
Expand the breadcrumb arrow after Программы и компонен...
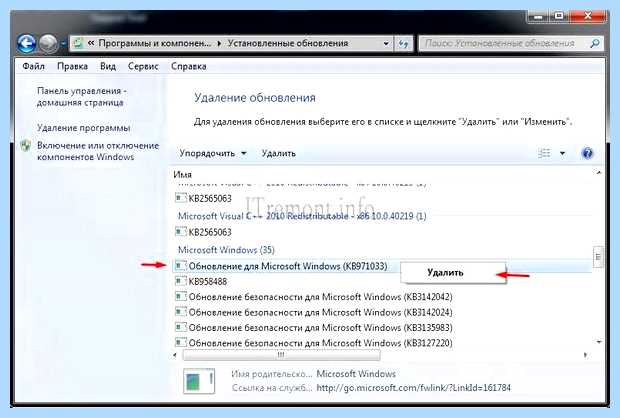(x=219, y=44)
